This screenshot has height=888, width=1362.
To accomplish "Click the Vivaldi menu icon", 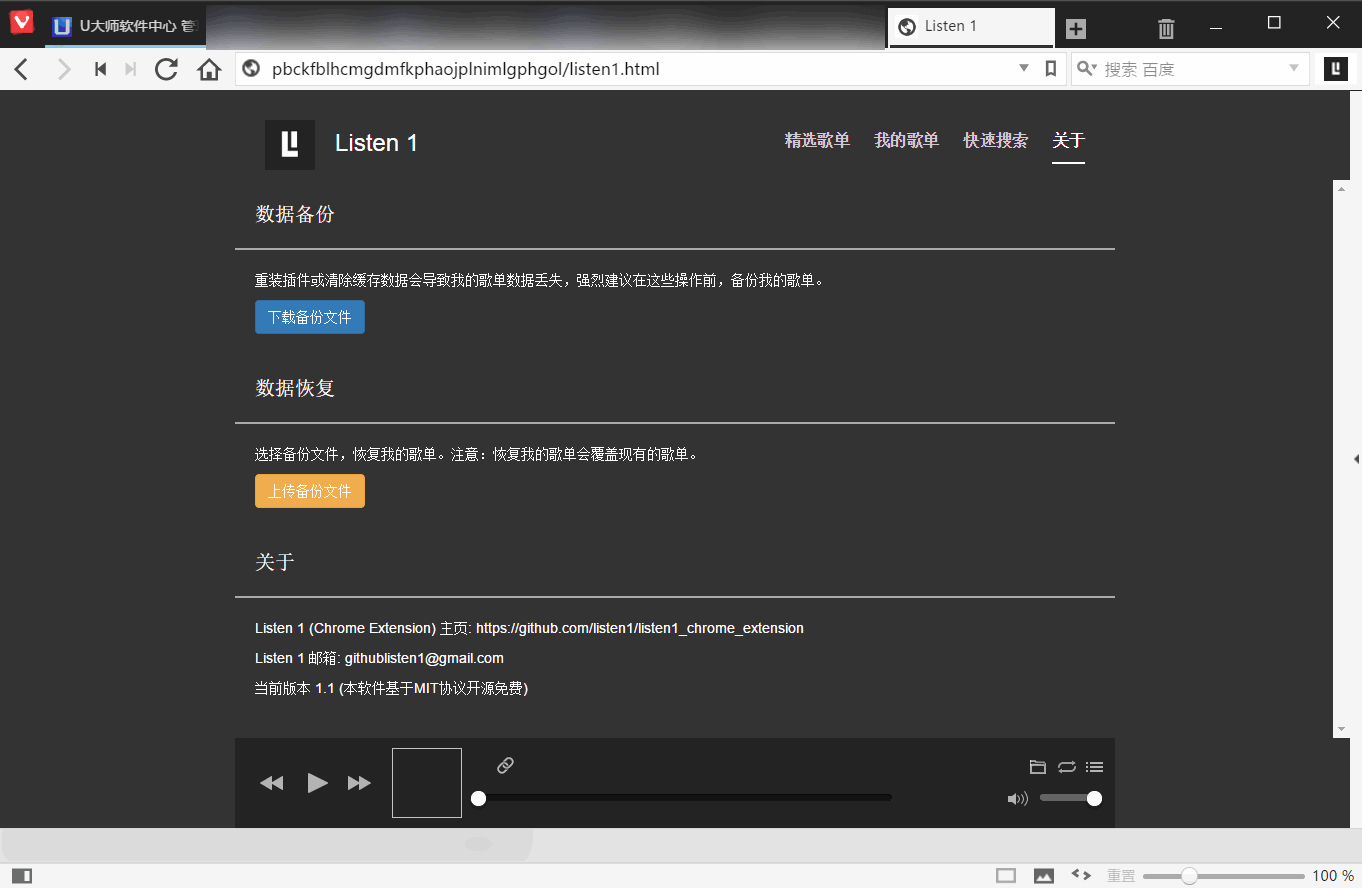I will pos(22,23).
